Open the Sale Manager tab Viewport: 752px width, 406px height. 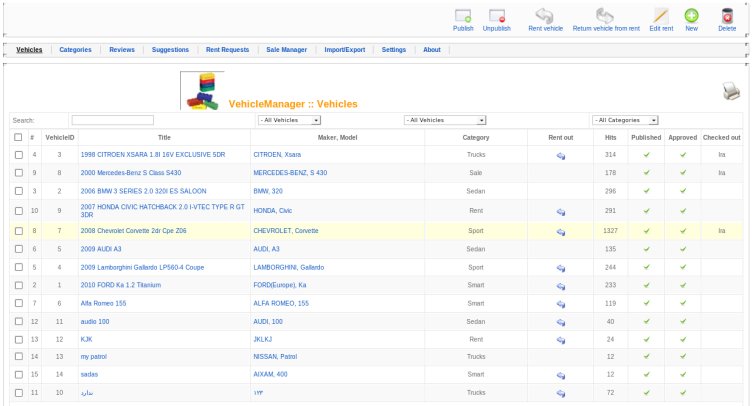(286, 49)
